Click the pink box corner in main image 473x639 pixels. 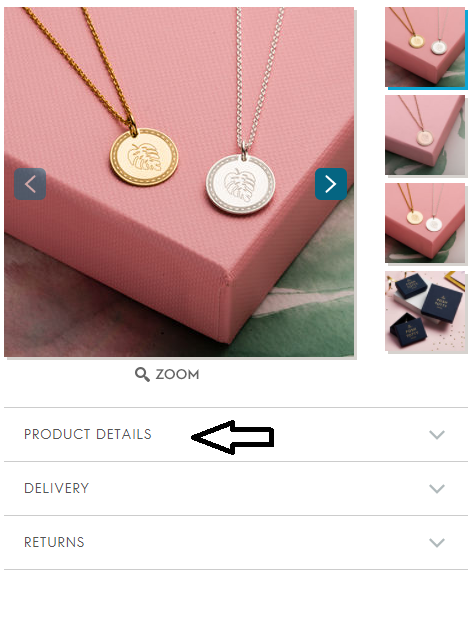pos(224,281)
